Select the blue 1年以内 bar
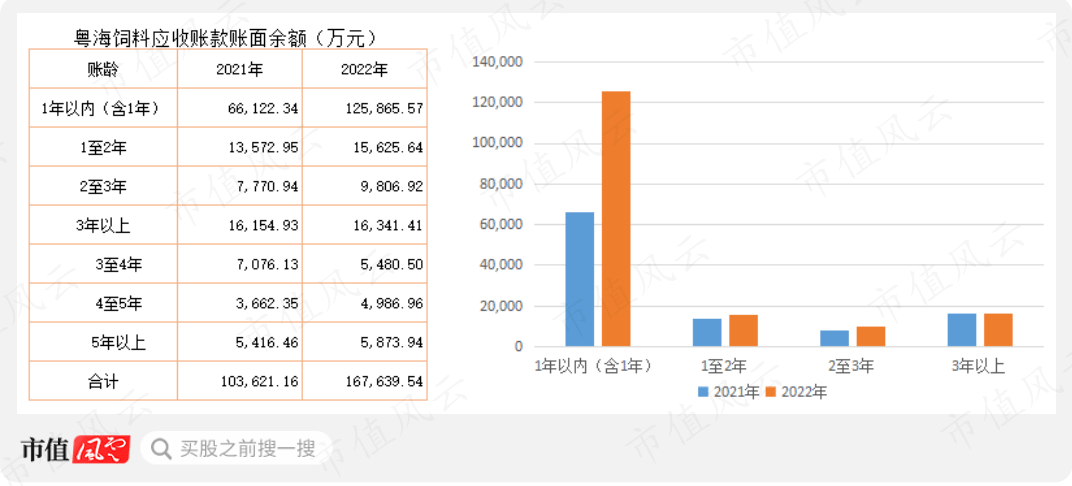Viewport: 1072px width, 486px height. coord(580,279)
